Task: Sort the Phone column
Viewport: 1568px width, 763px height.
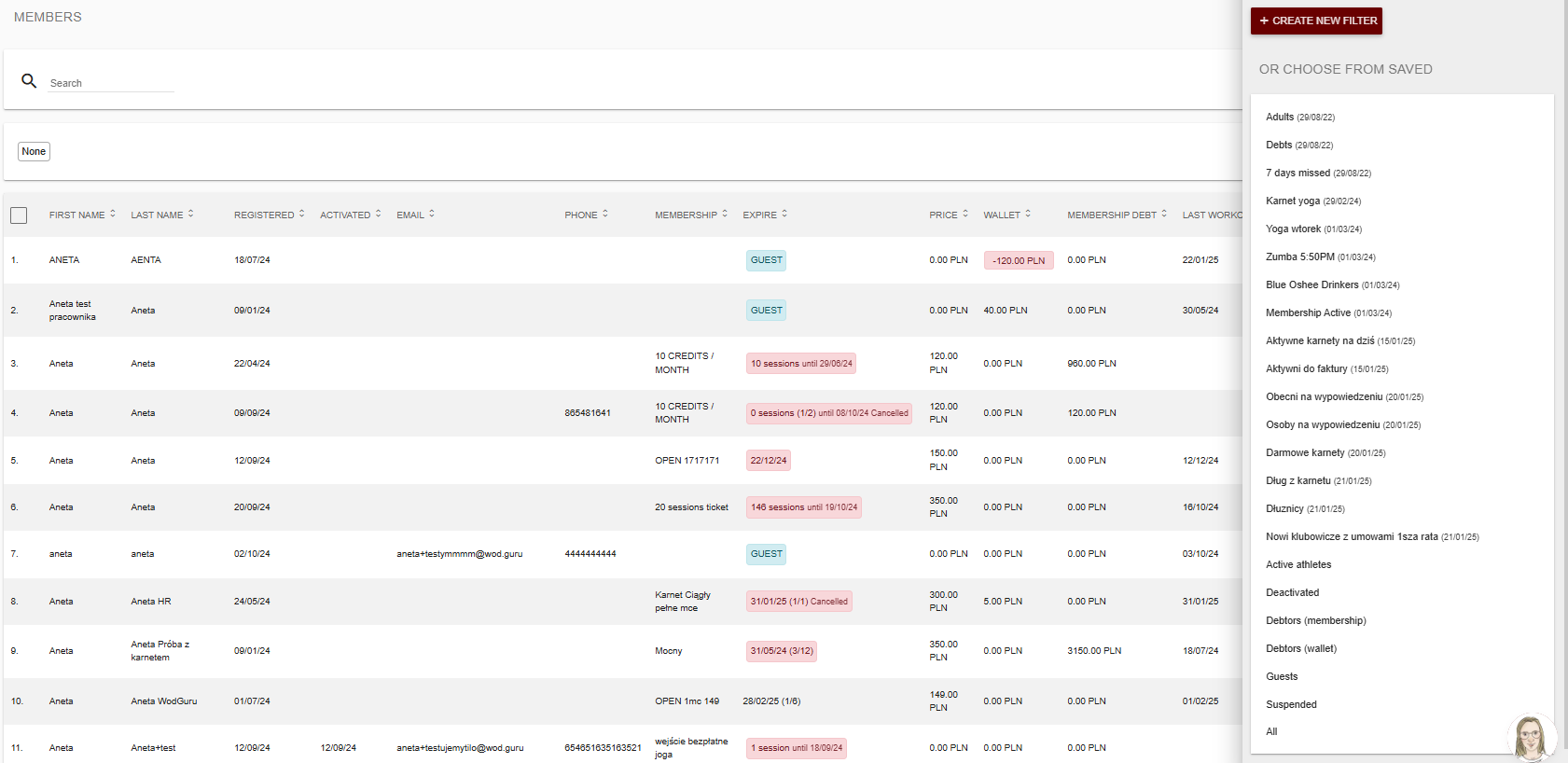Action: click(605, 214)
